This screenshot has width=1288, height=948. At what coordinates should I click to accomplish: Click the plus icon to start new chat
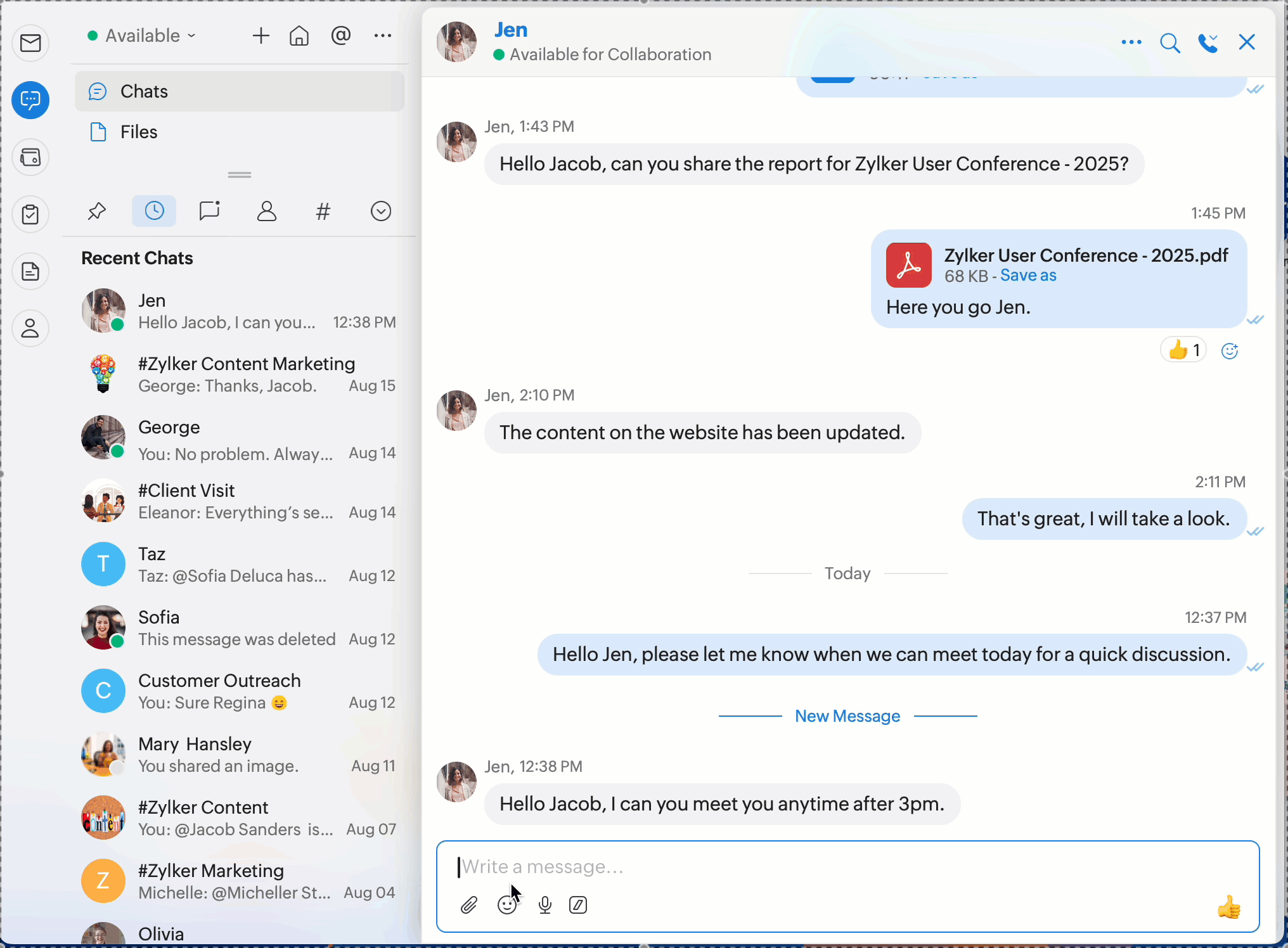coord(261,36)
